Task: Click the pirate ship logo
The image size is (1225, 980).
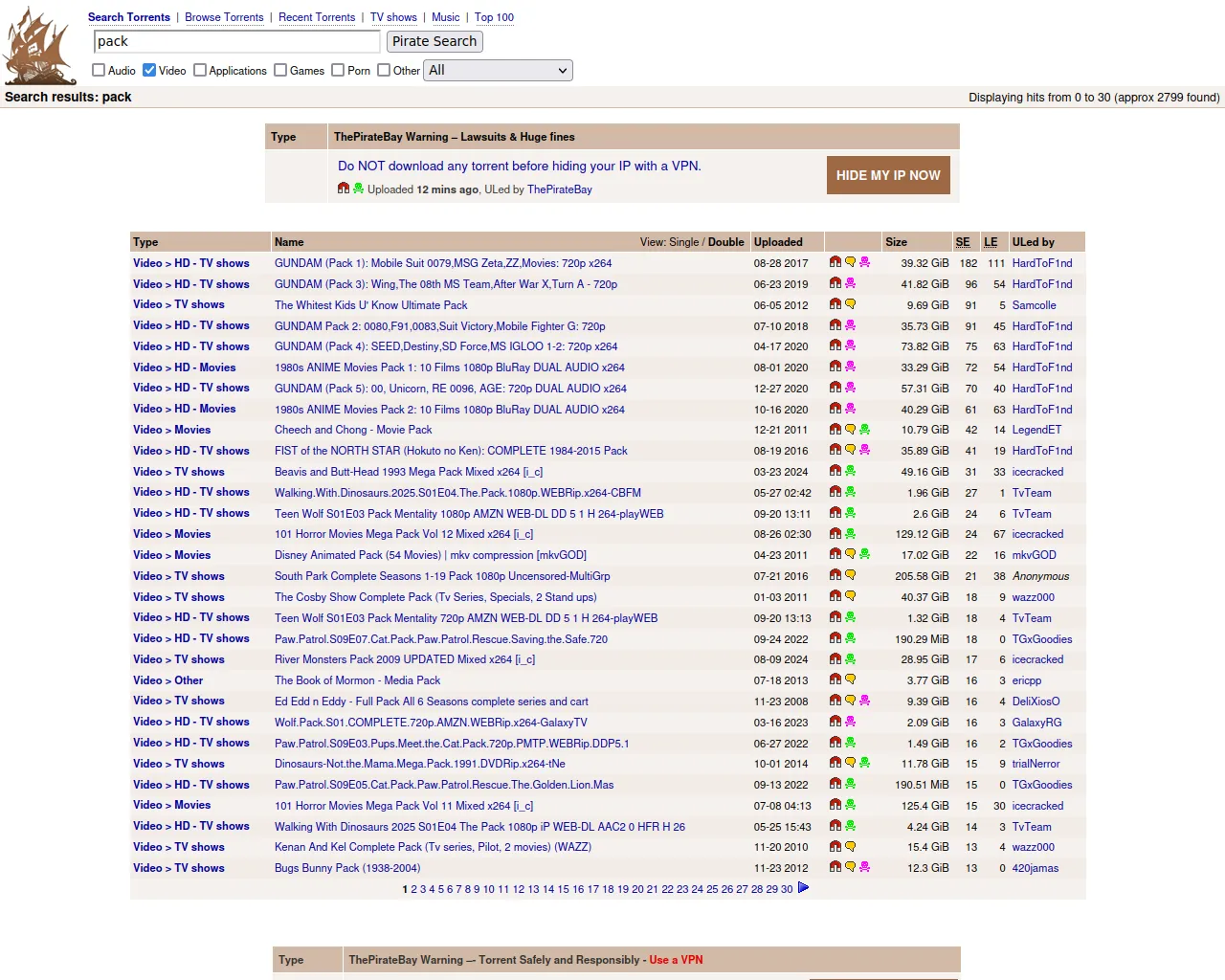Action: (x=38, y=46)
